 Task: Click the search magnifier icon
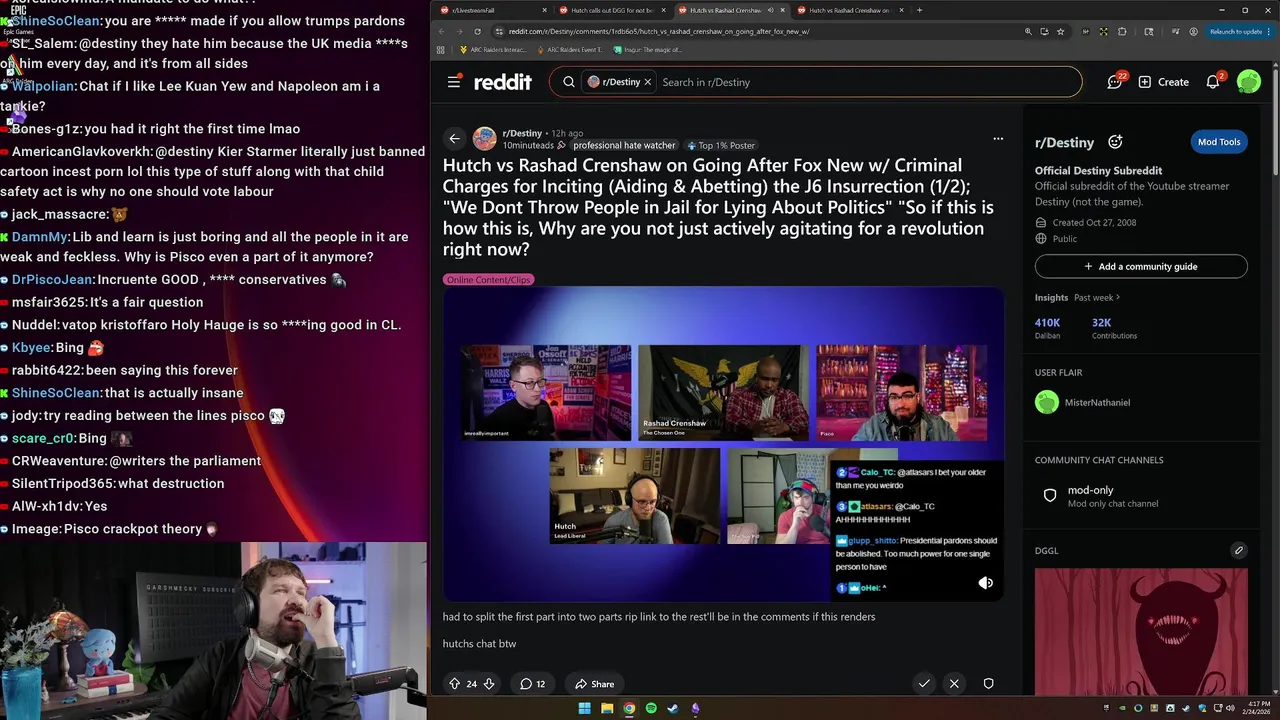click(569, 82)
